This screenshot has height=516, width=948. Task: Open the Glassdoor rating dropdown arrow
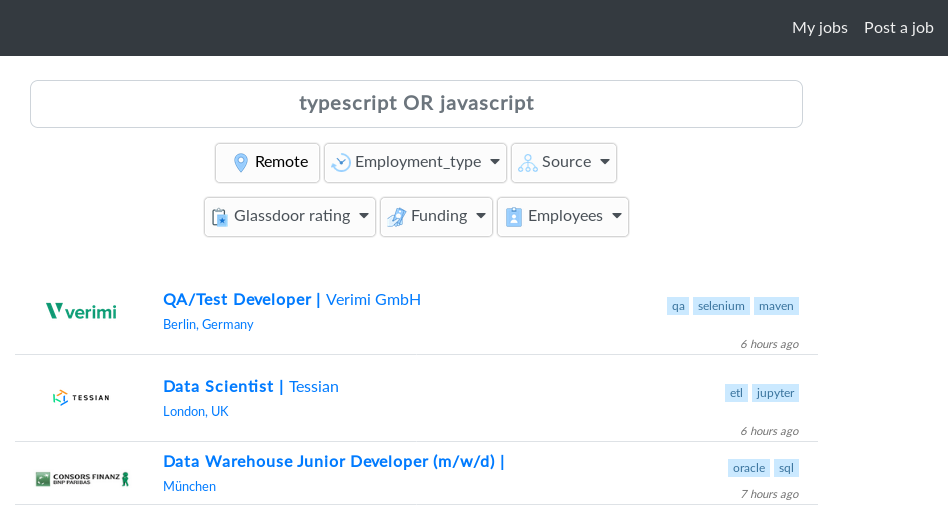364,217
